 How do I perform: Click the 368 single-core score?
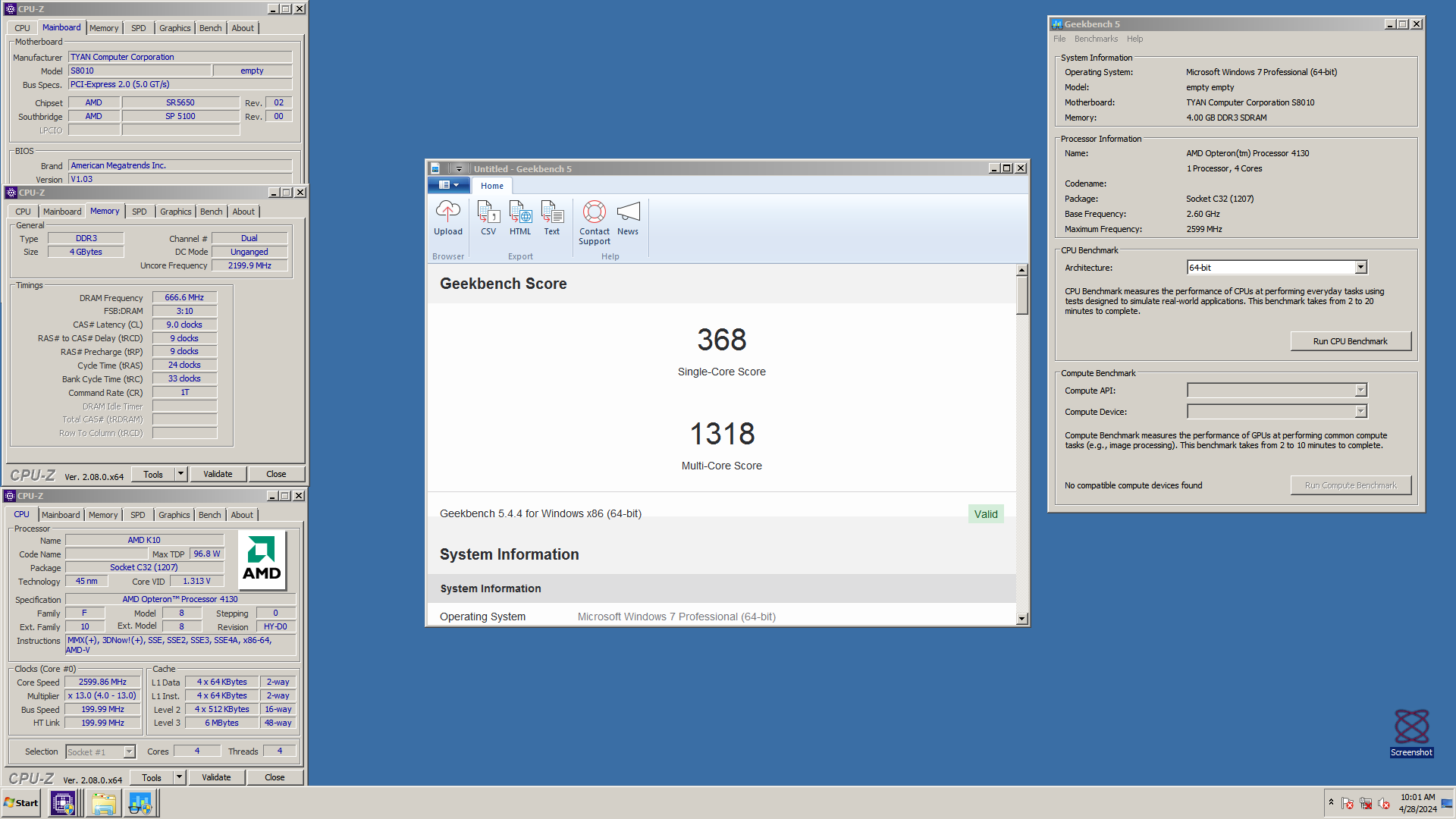point(722,340)
